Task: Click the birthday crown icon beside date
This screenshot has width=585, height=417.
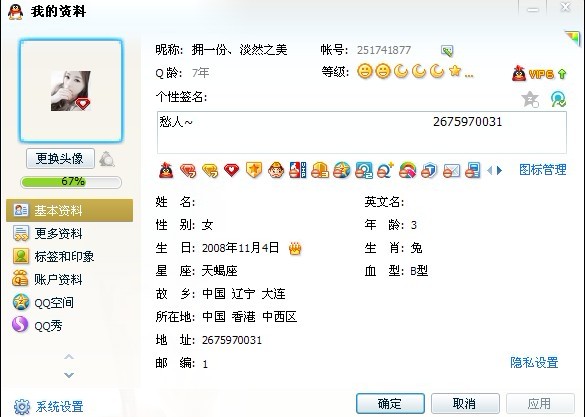Action: point(295,248)
